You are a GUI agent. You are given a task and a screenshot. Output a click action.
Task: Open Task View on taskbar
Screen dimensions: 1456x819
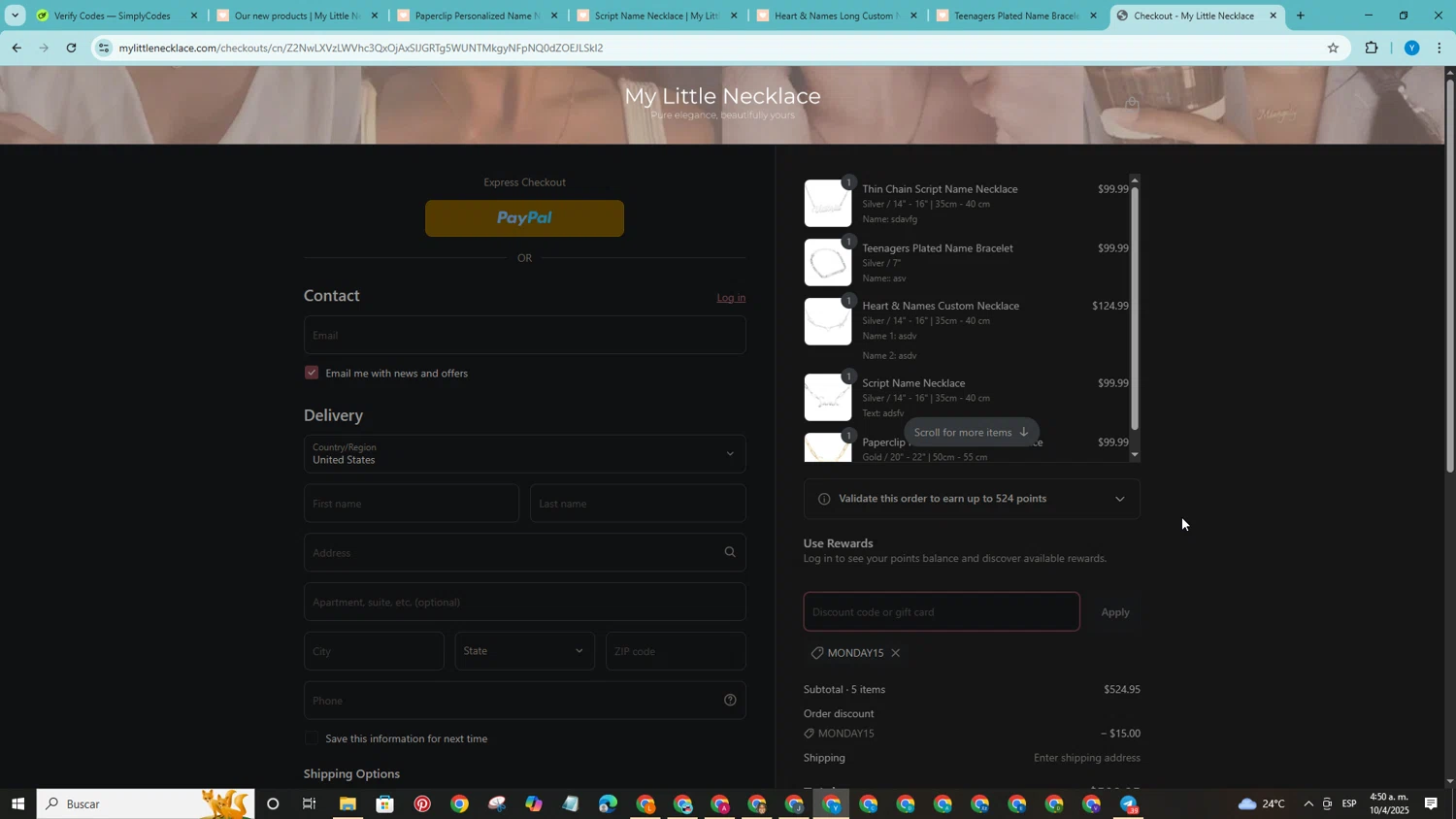click(x=310, y=803)
